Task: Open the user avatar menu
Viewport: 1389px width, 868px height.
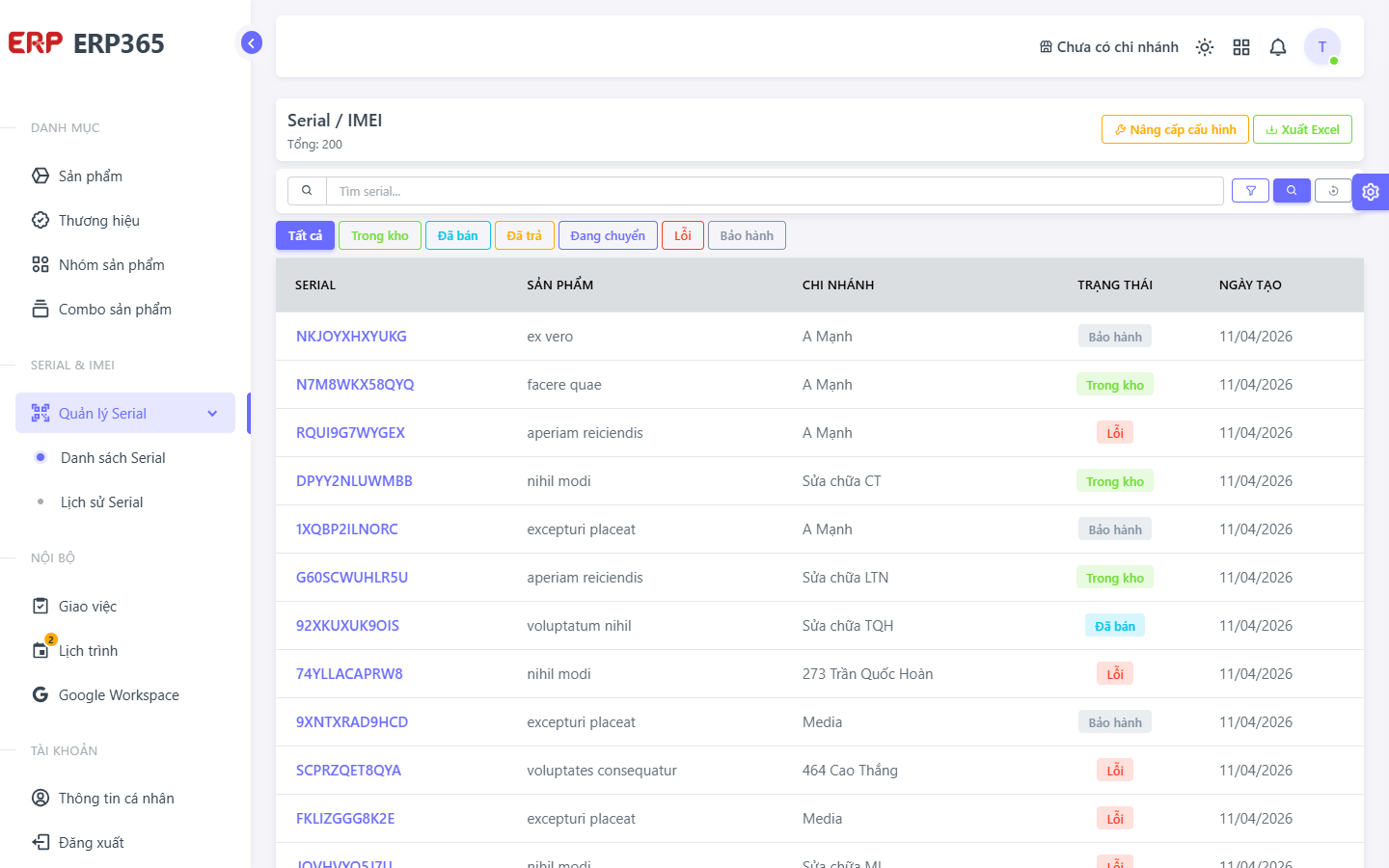Action: click(x=1322, y=46)
